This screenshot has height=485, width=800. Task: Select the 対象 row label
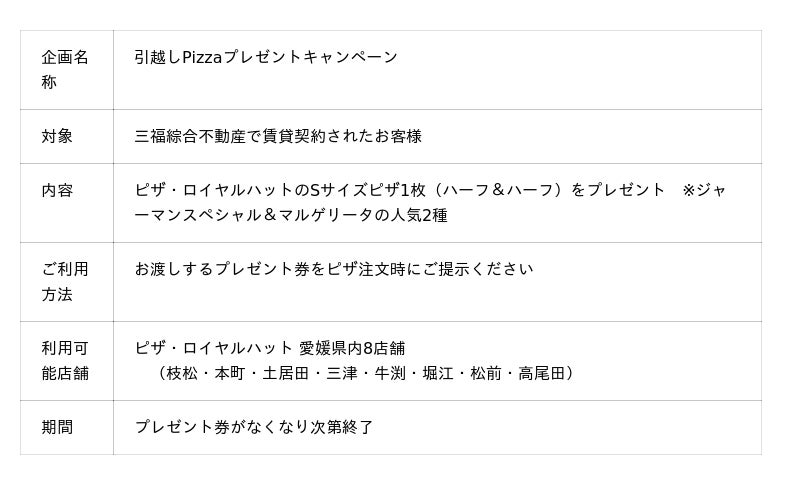[x=57, y=136]
